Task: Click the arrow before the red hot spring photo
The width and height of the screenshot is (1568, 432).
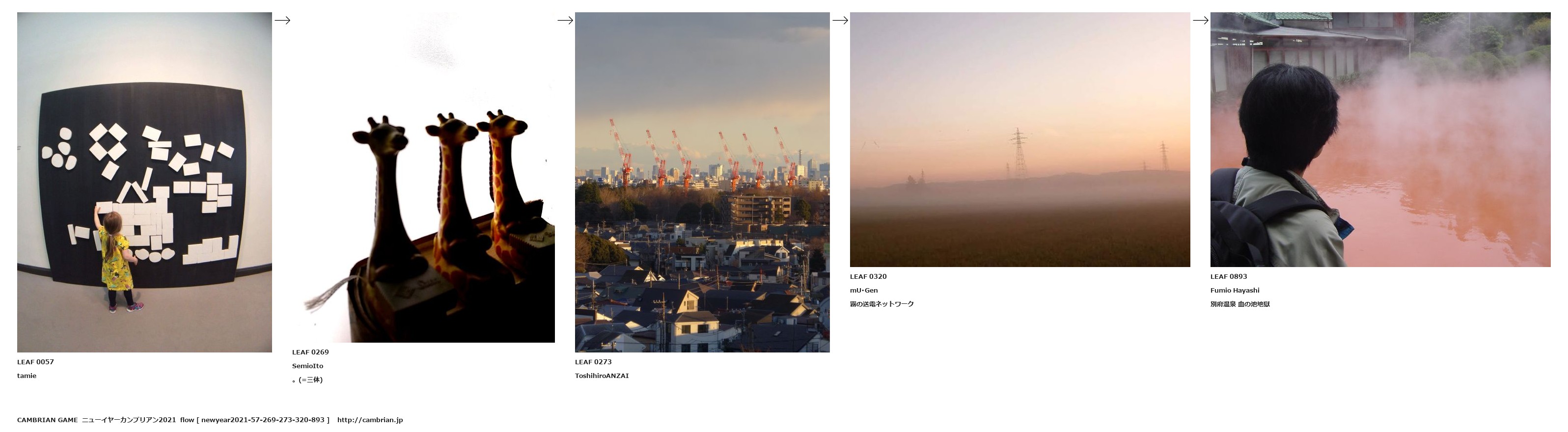Action: [1200, 20]
